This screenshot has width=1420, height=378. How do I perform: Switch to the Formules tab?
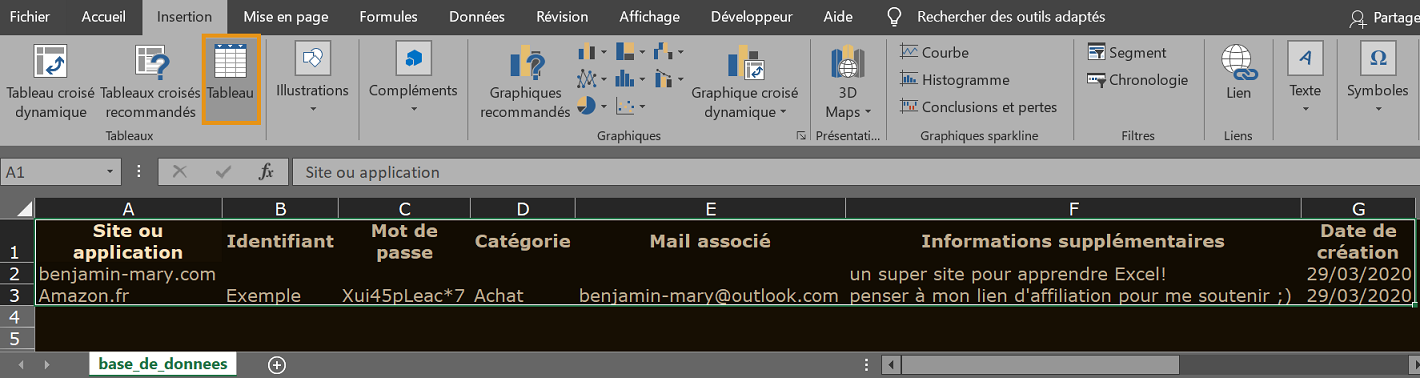388,16
